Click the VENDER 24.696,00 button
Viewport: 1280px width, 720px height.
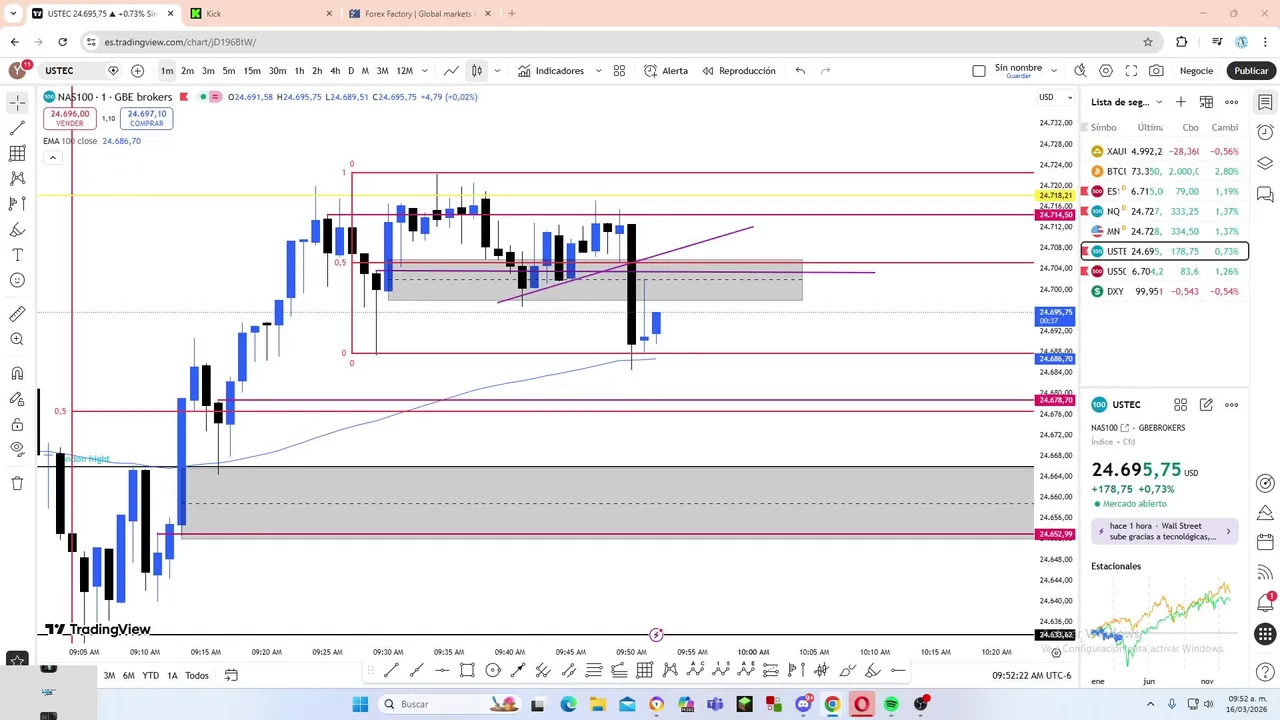[x=70, y=118]
